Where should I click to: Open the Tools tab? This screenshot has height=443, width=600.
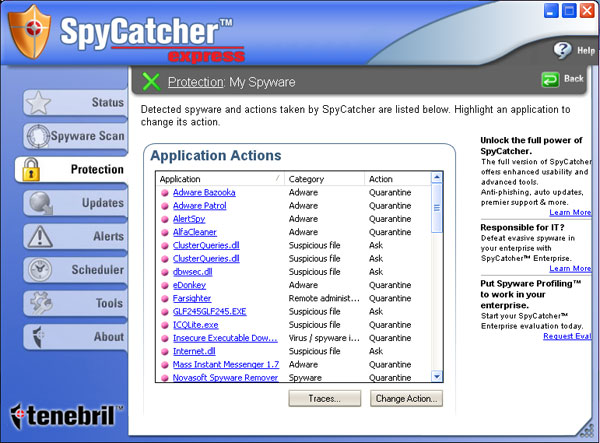(75, 303)
